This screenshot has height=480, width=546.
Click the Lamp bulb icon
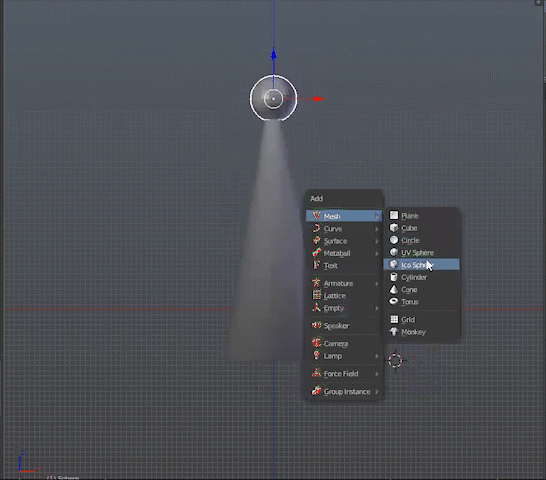317,355
